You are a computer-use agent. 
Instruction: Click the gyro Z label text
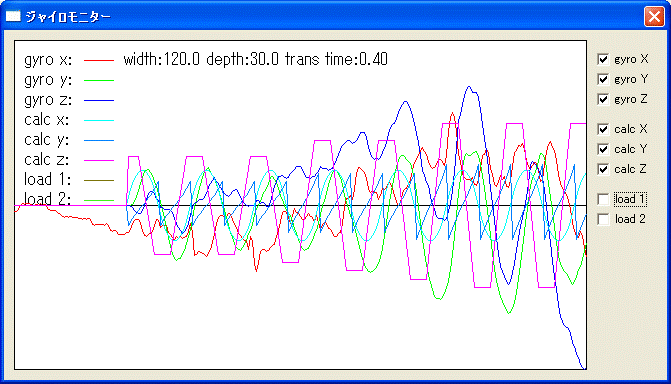(631, 99)
